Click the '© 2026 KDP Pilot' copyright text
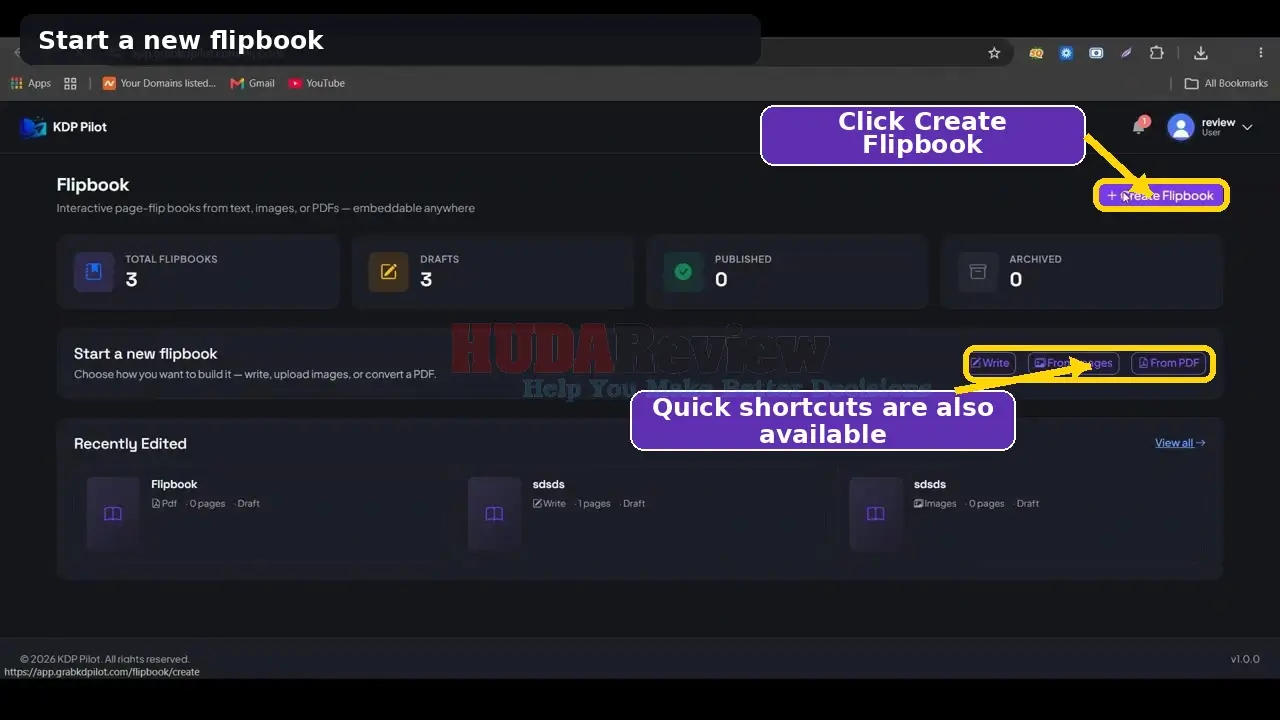The image size is (1280, 720). tap(105, 659)
